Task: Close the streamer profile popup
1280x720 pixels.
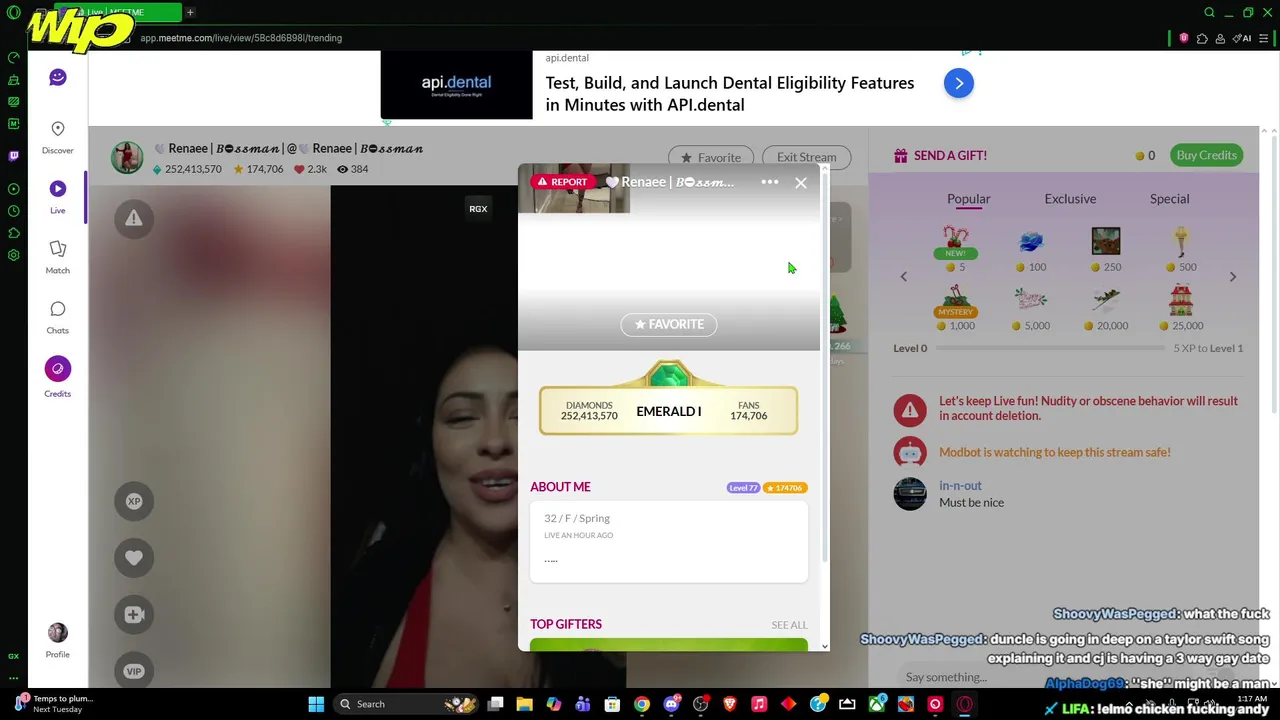Action: pos(801,183)
